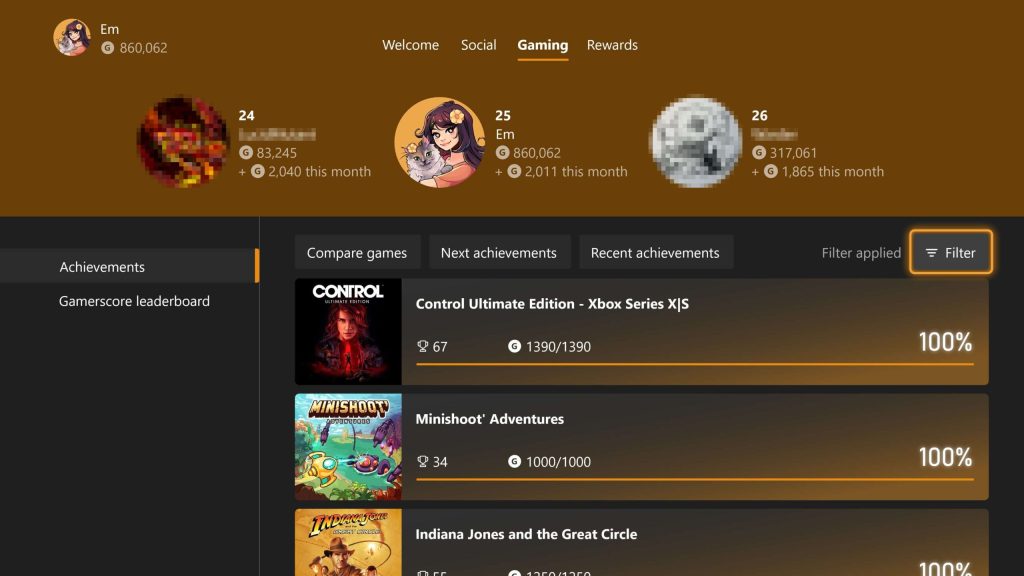The image size is (1024, 576).
Task: Open Recent achievements
Action: click(655, 252)
